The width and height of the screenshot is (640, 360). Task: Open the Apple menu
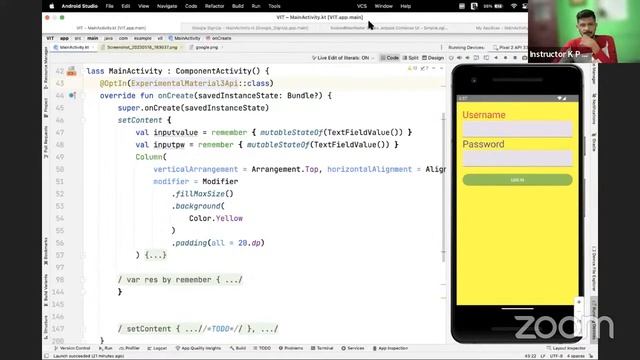pyautogui.click(x=51, y=6)
